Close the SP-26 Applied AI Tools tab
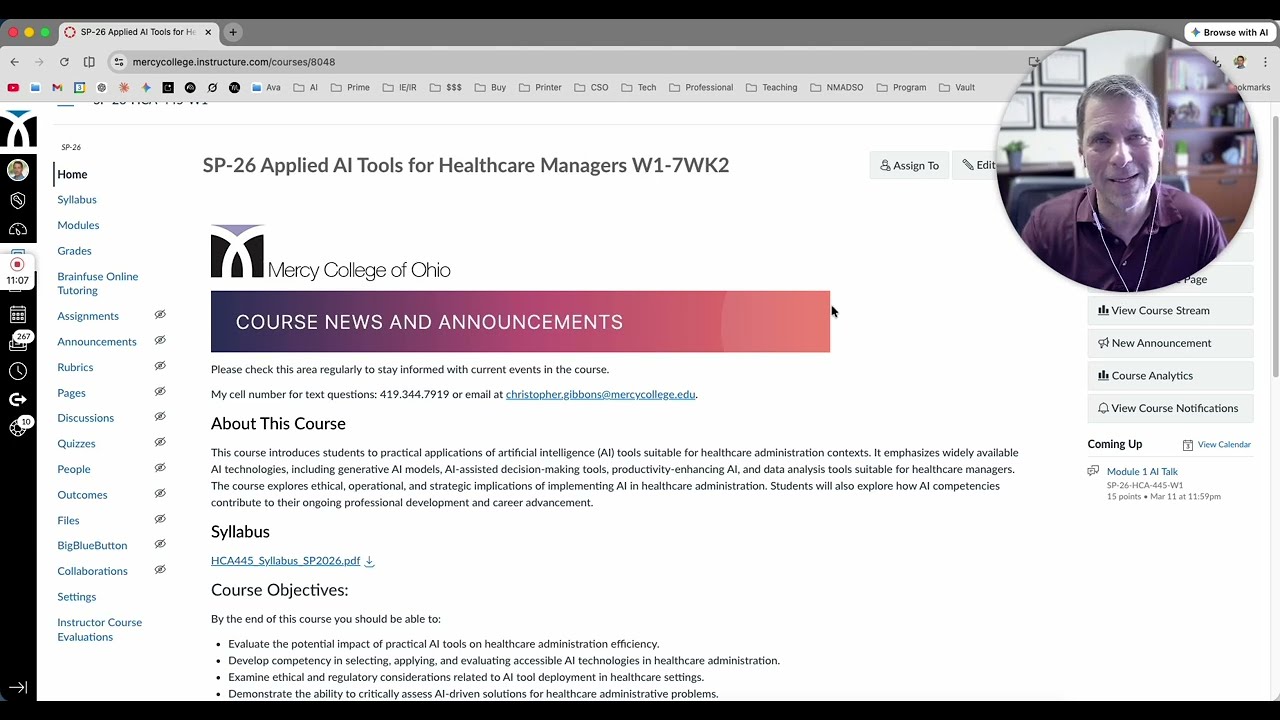 [x=208, y=32]
